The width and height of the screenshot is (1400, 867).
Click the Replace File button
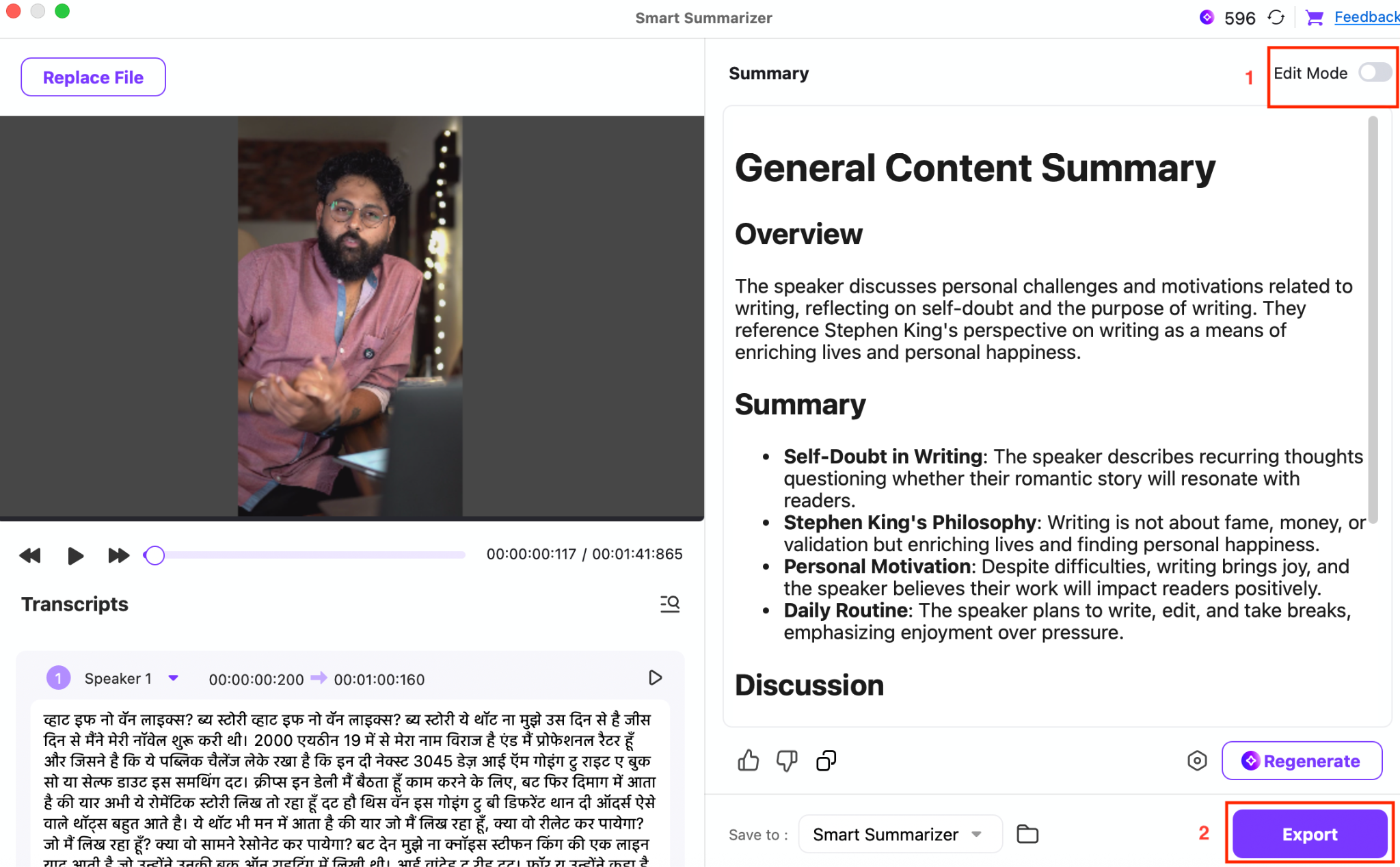pyautogui.click(x=93, y=77)
